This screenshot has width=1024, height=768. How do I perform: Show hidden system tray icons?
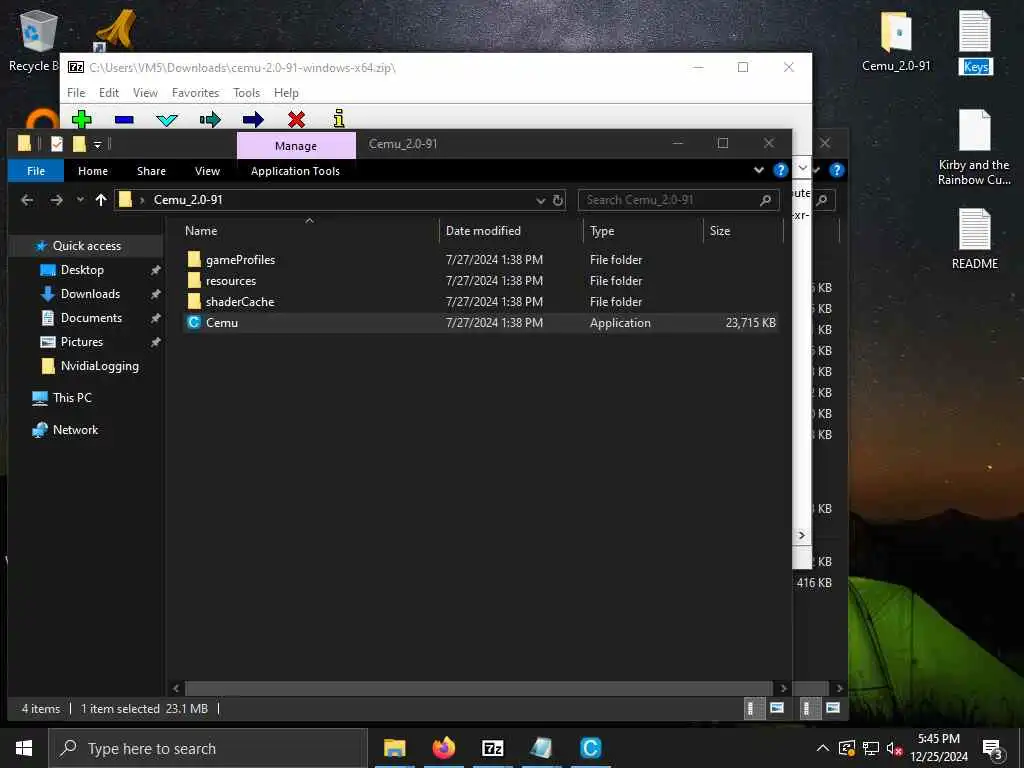823,748
